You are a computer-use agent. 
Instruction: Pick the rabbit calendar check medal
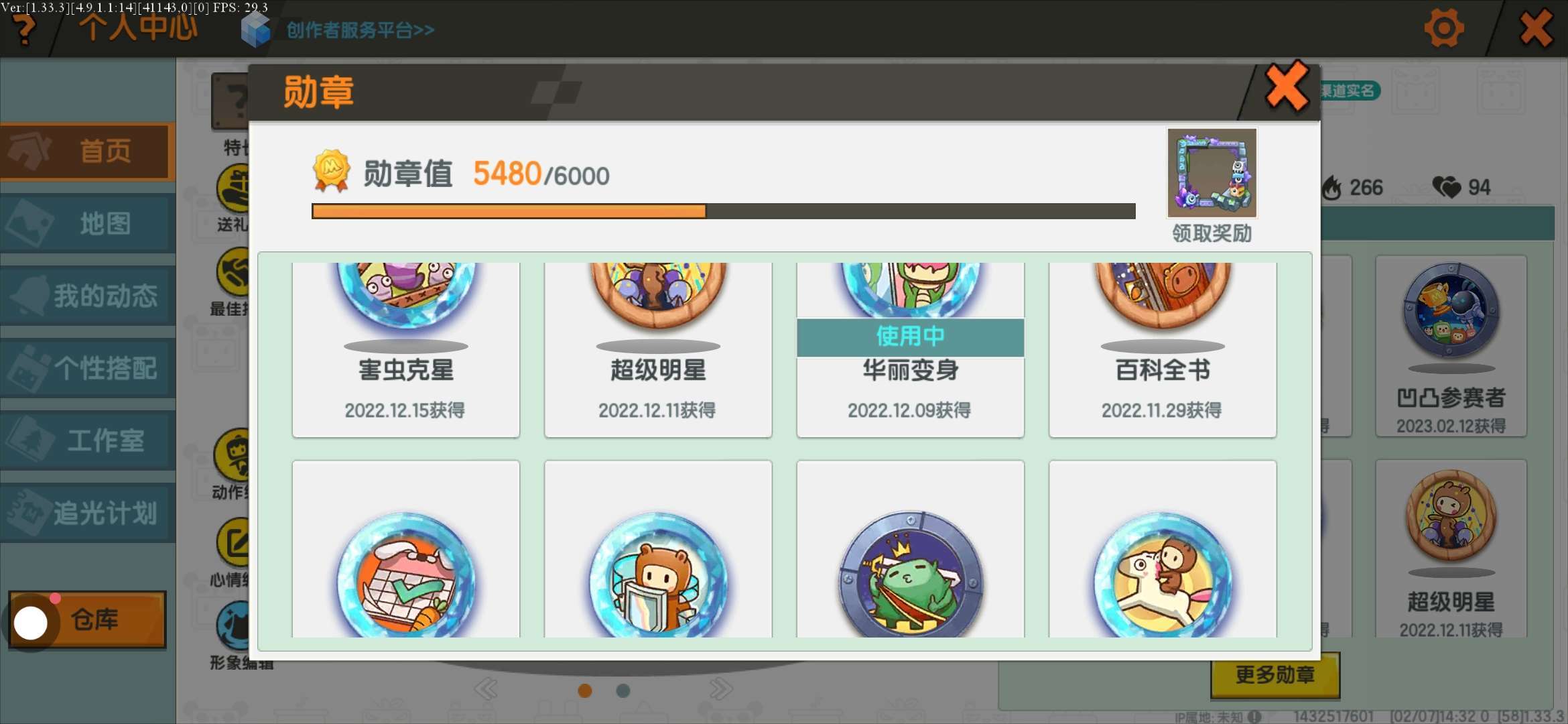(x=406, y=549)
